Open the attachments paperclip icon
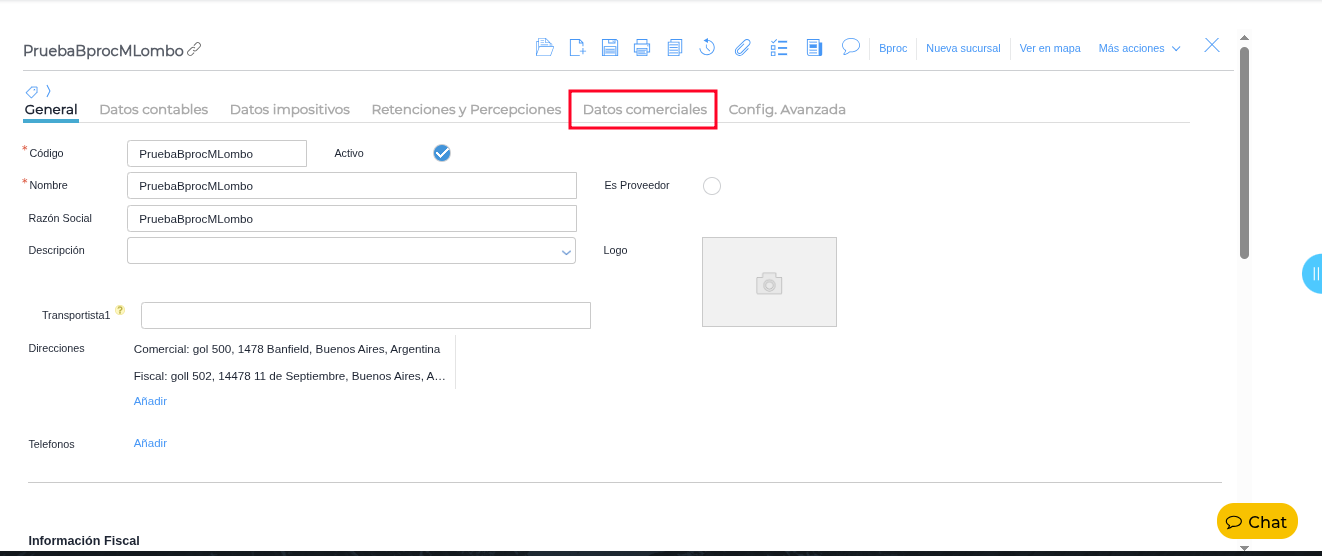Viewport: 1322px width, 556px height. (x=742, y=47)
